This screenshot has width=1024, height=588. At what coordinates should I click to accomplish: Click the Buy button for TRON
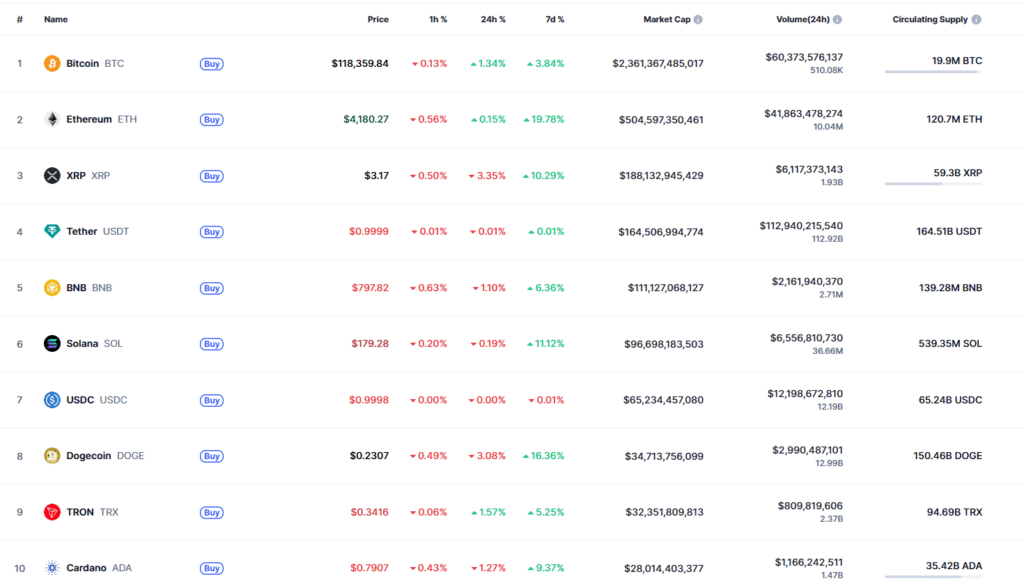coord(212,512)
